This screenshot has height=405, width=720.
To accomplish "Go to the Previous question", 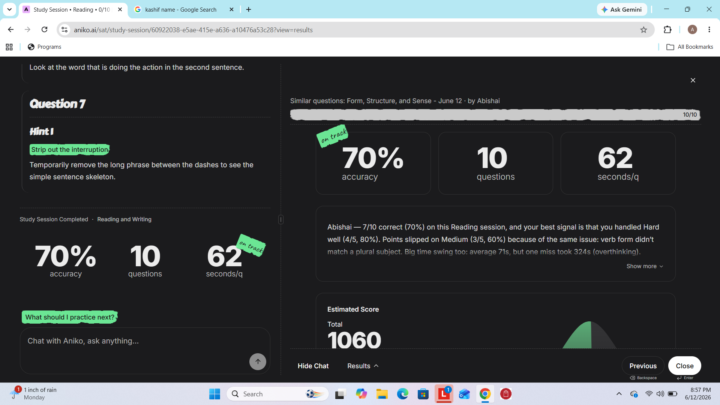I will pyautogui.click(x=642, y=366).
